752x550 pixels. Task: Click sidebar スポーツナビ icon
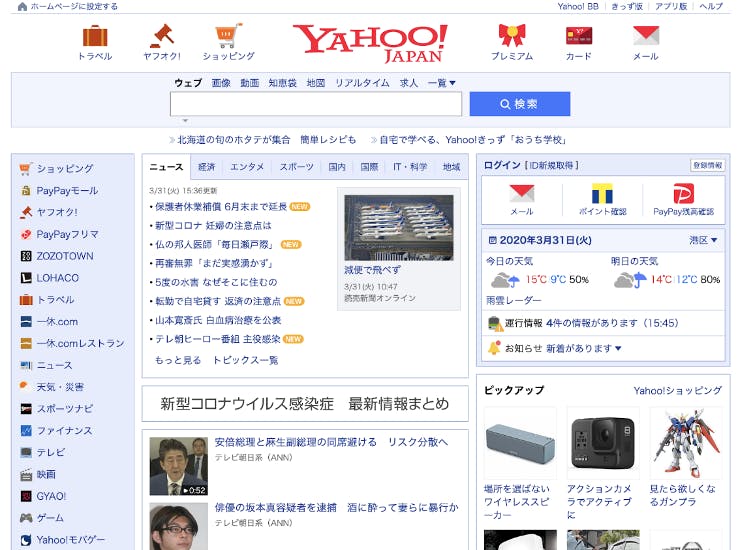[26, 409]
